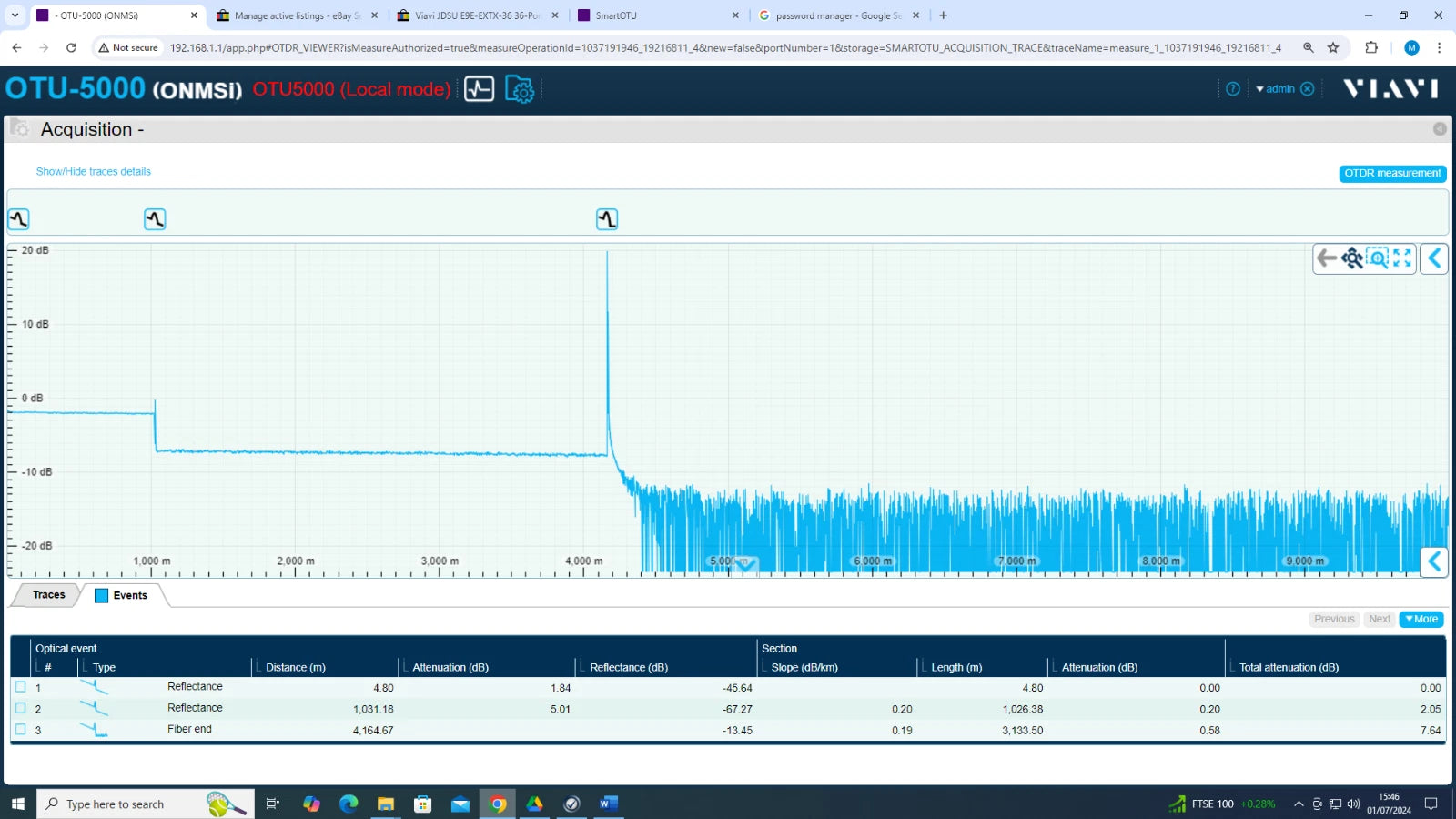This screenshot has width=1456, height=819.
Task: Select the pan and zoom tool
Action: pyautogui.click(x=1352, y=258)
